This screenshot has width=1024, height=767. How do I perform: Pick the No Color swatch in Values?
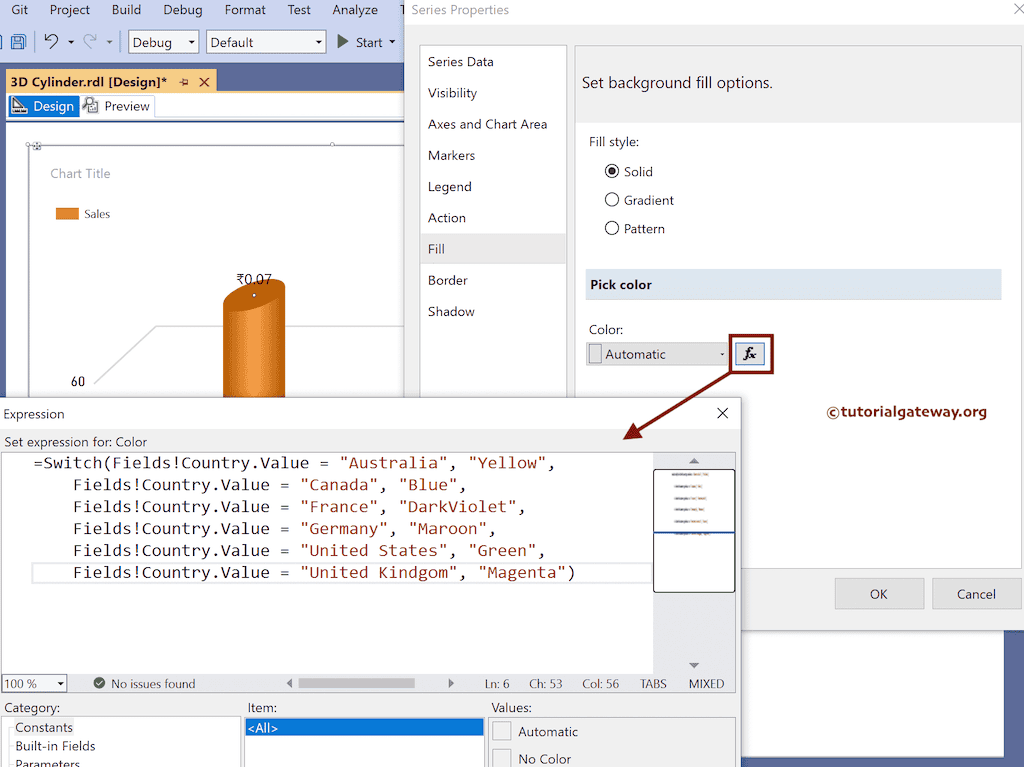502,759
